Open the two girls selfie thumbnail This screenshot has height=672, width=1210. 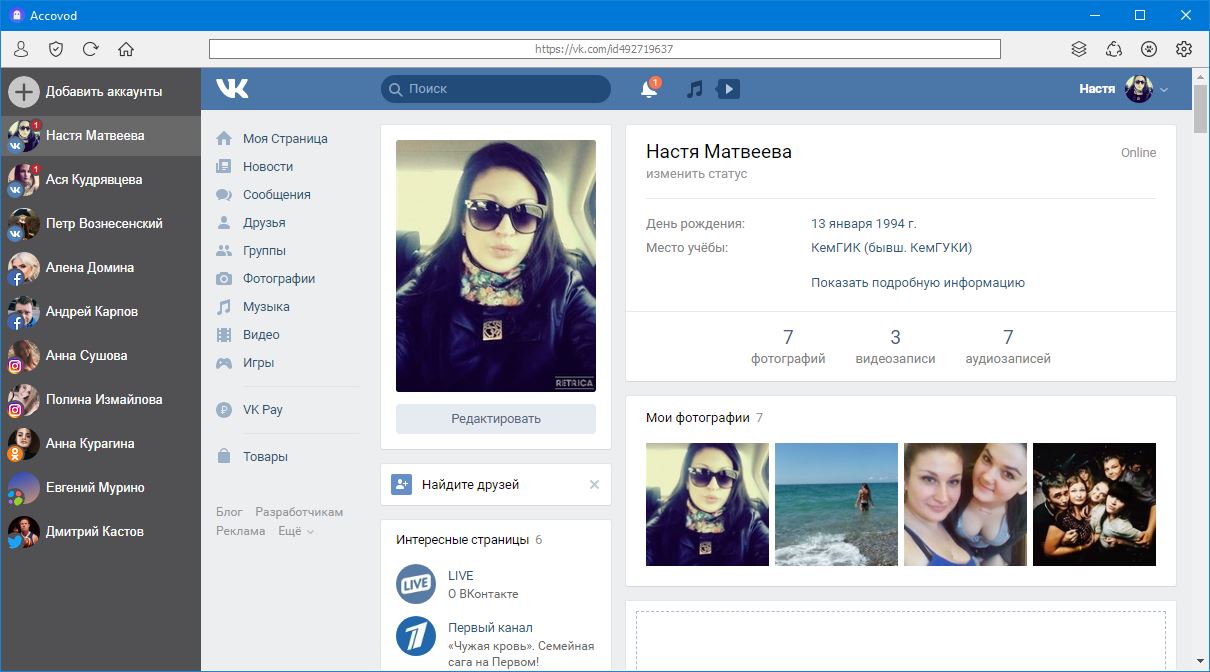click(965, 505)
